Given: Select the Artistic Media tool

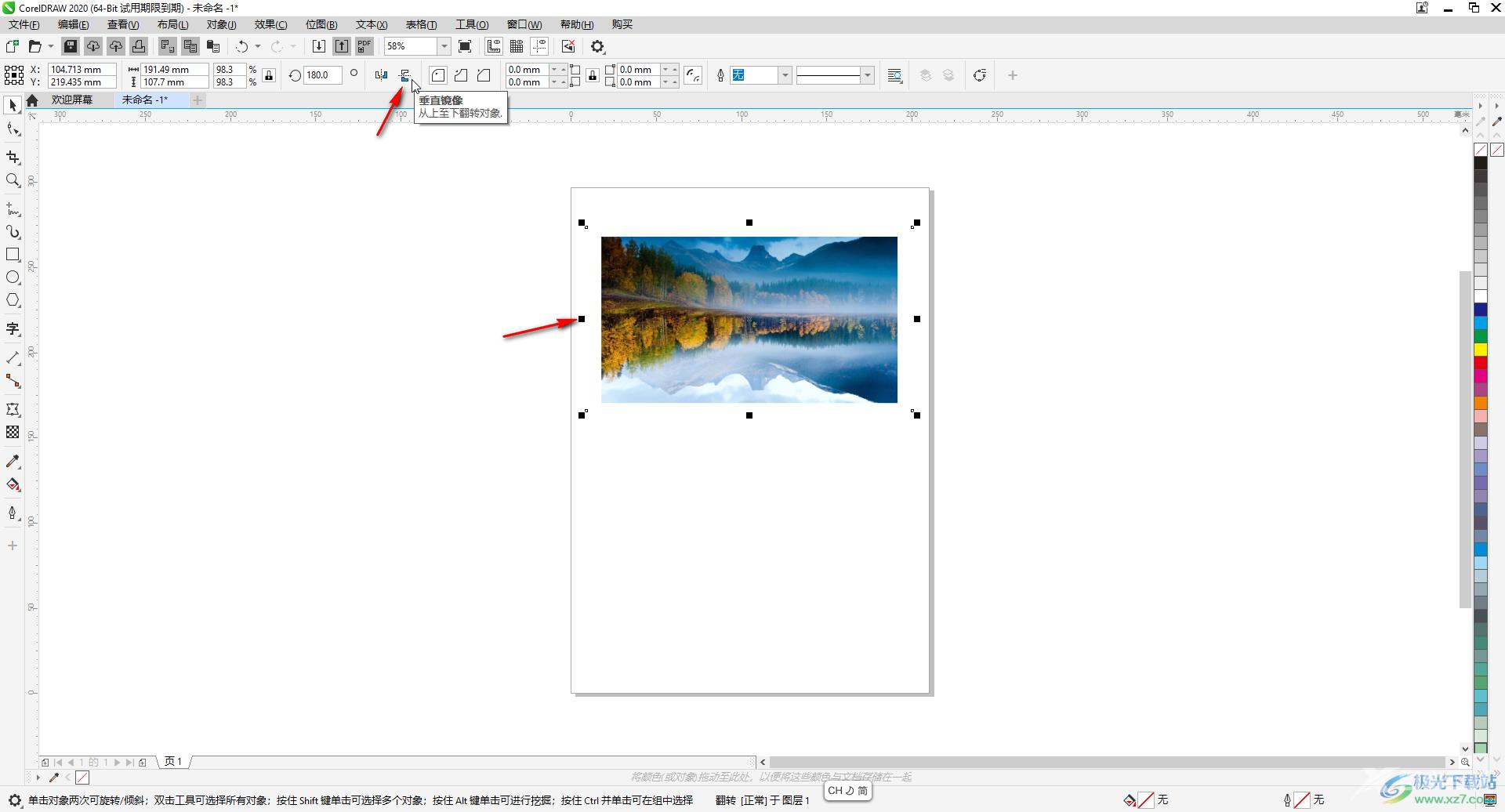Looking at the screenshot, I should (13, 232).
